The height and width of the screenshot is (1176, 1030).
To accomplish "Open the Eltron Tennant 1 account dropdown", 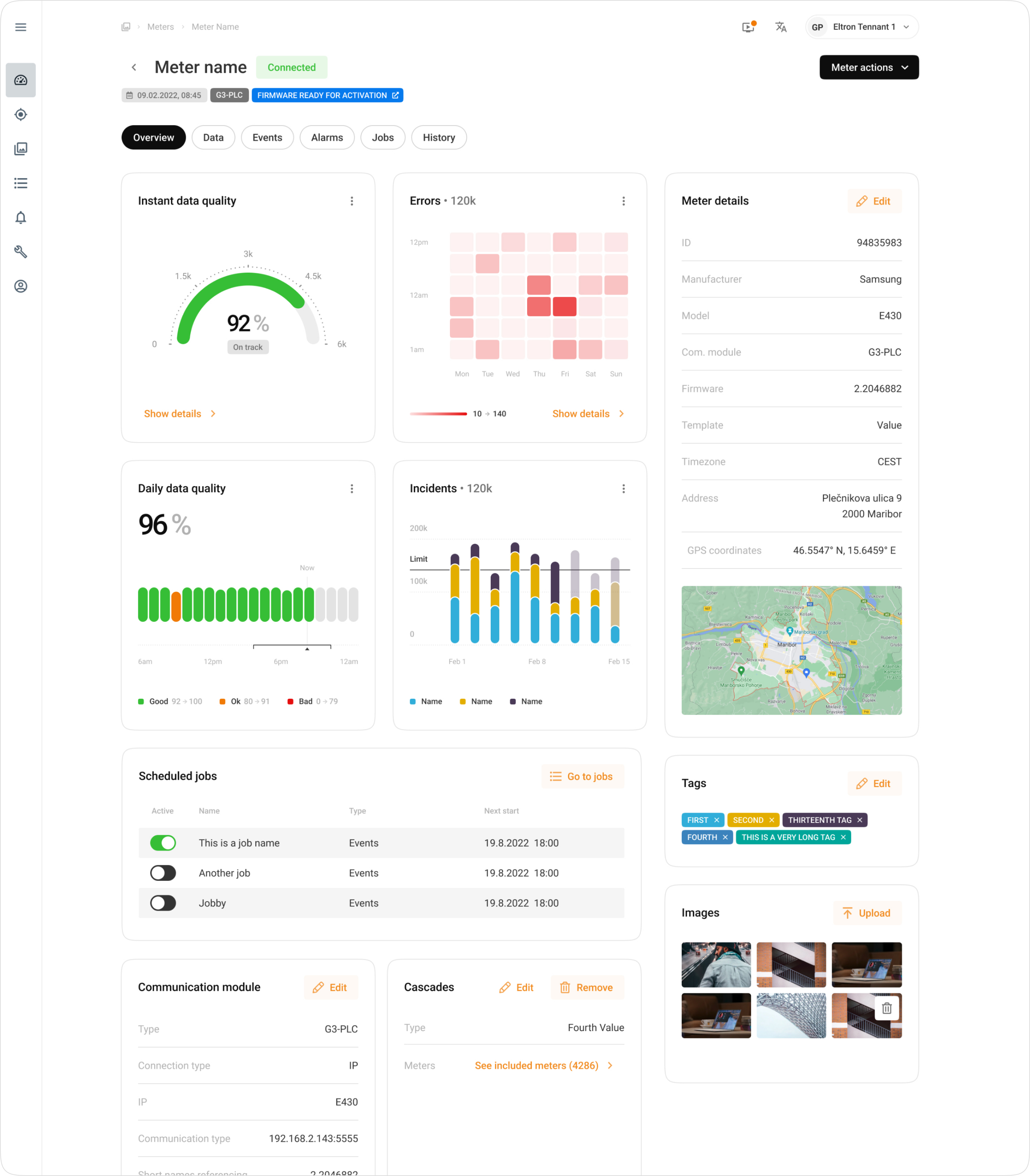I will 862,27.
